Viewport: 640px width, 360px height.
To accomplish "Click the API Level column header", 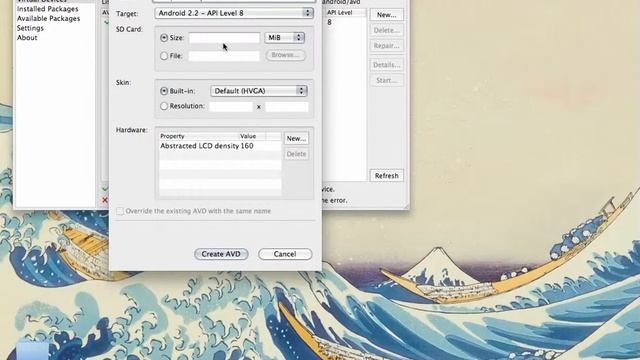I will (x=345, y=12).
